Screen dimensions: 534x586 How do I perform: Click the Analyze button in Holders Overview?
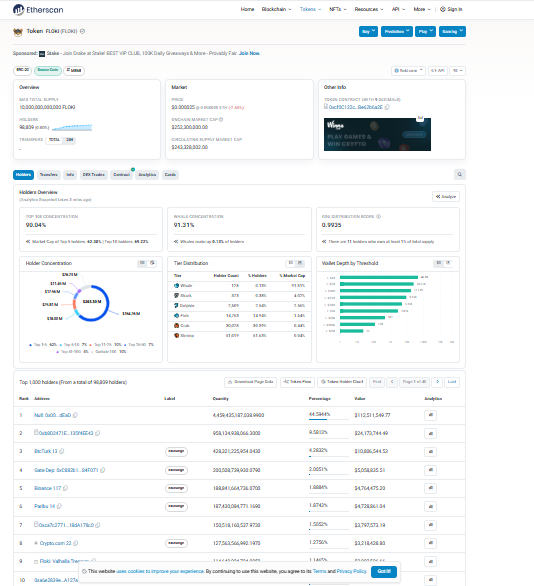tap(446, 197)
